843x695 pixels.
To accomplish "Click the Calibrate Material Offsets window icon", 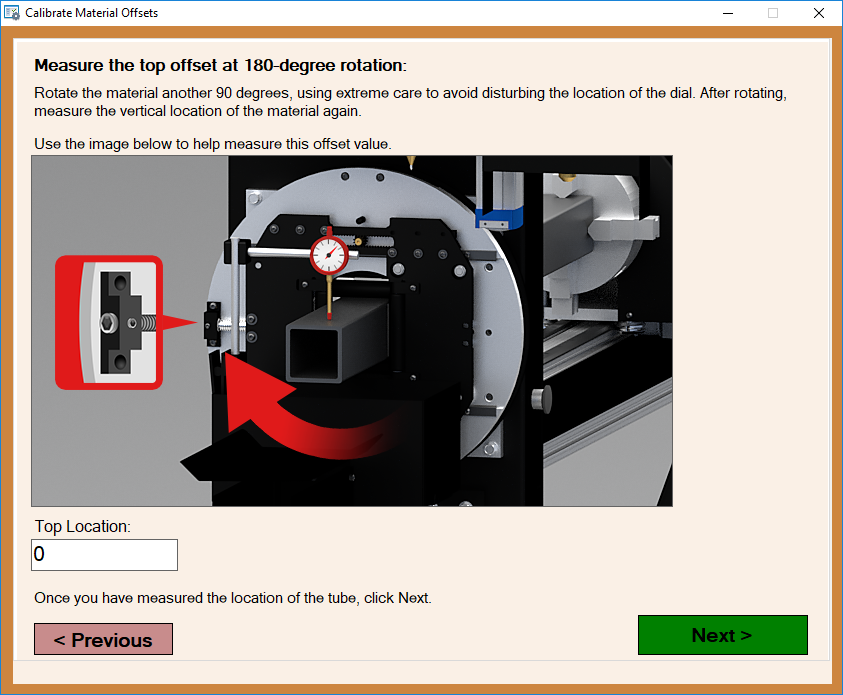I will coord(12,13).
